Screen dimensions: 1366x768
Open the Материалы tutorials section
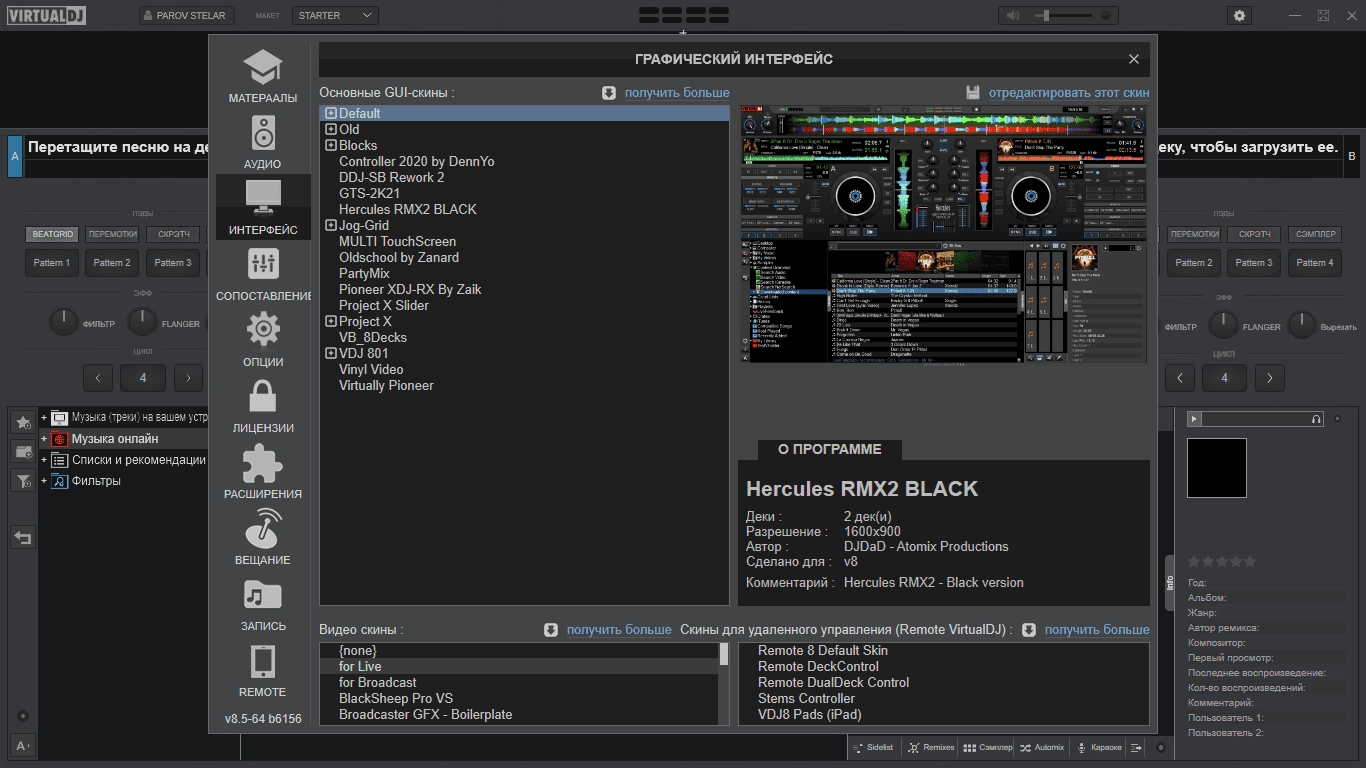[x=263, y=77]
